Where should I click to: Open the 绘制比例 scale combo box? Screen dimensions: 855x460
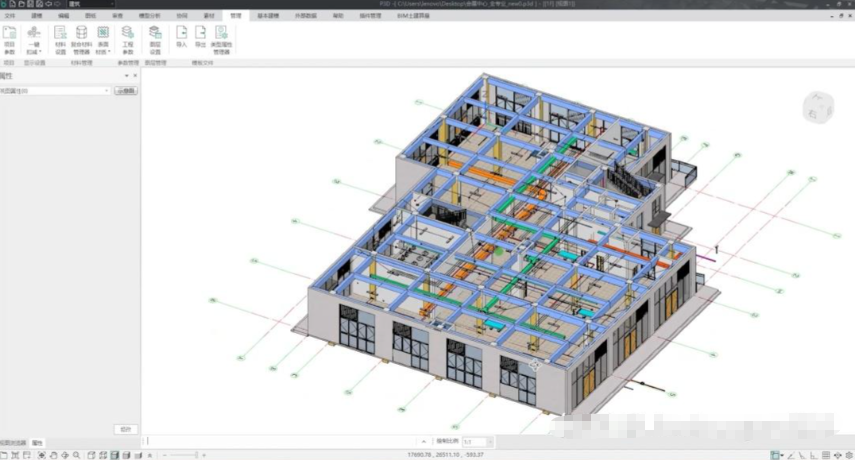tap(474, 441)
